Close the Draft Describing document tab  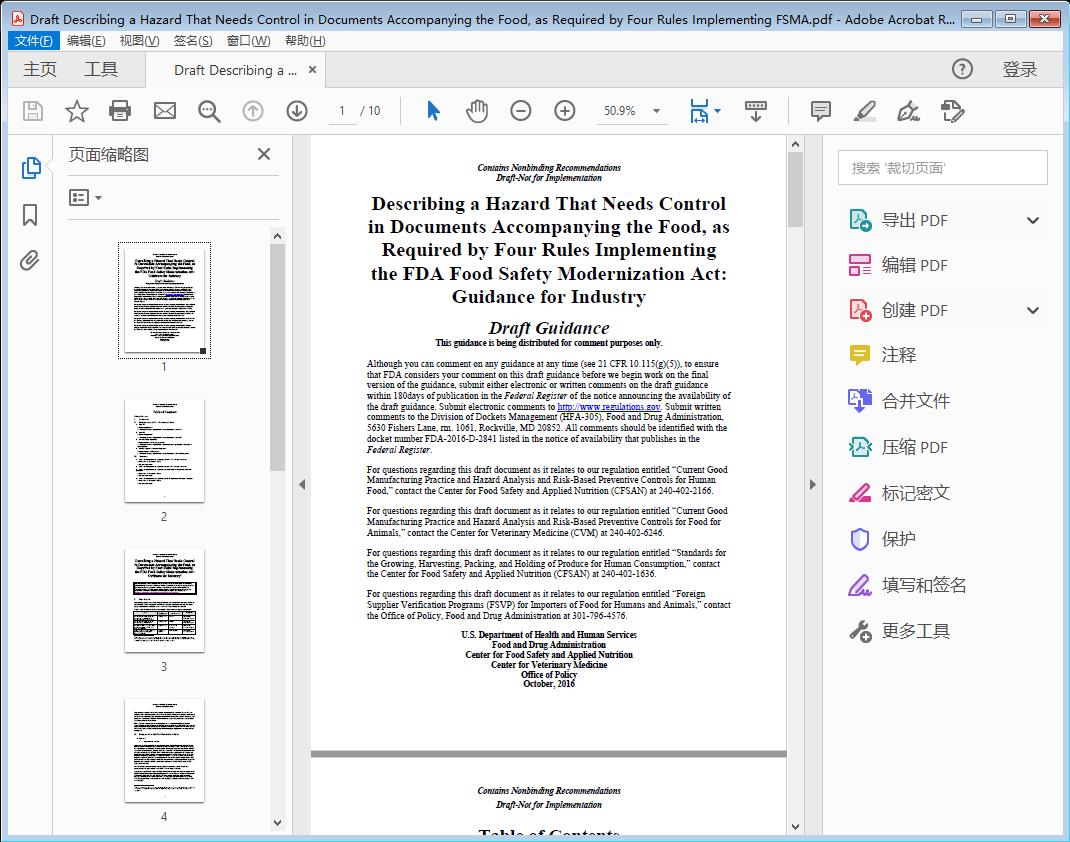click(x=313, y=70)
